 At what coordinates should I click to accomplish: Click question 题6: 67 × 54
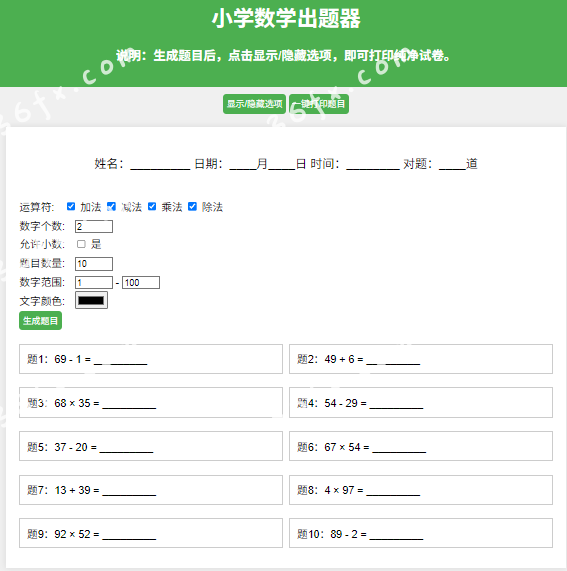click(x=421, y=446)
